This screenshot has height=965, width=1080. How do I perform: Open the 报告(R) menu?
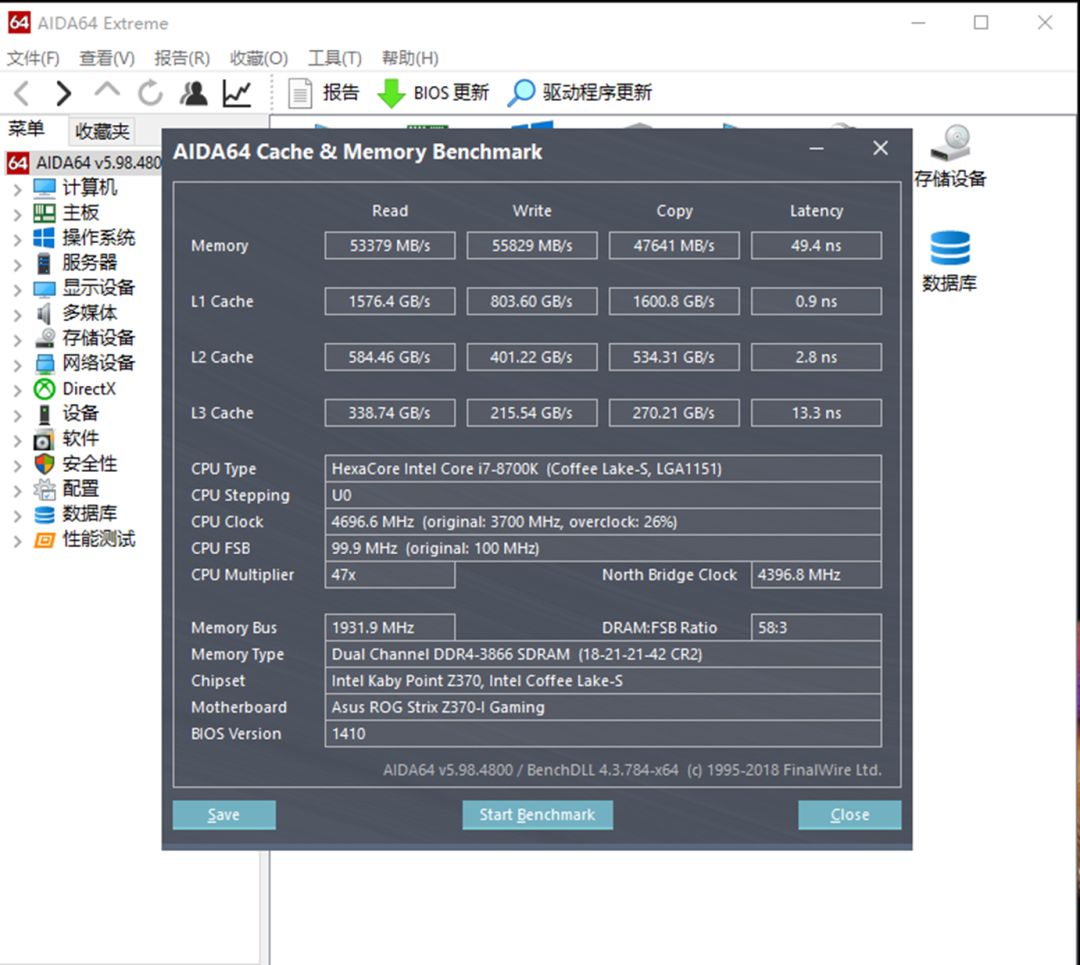(183, 58)
